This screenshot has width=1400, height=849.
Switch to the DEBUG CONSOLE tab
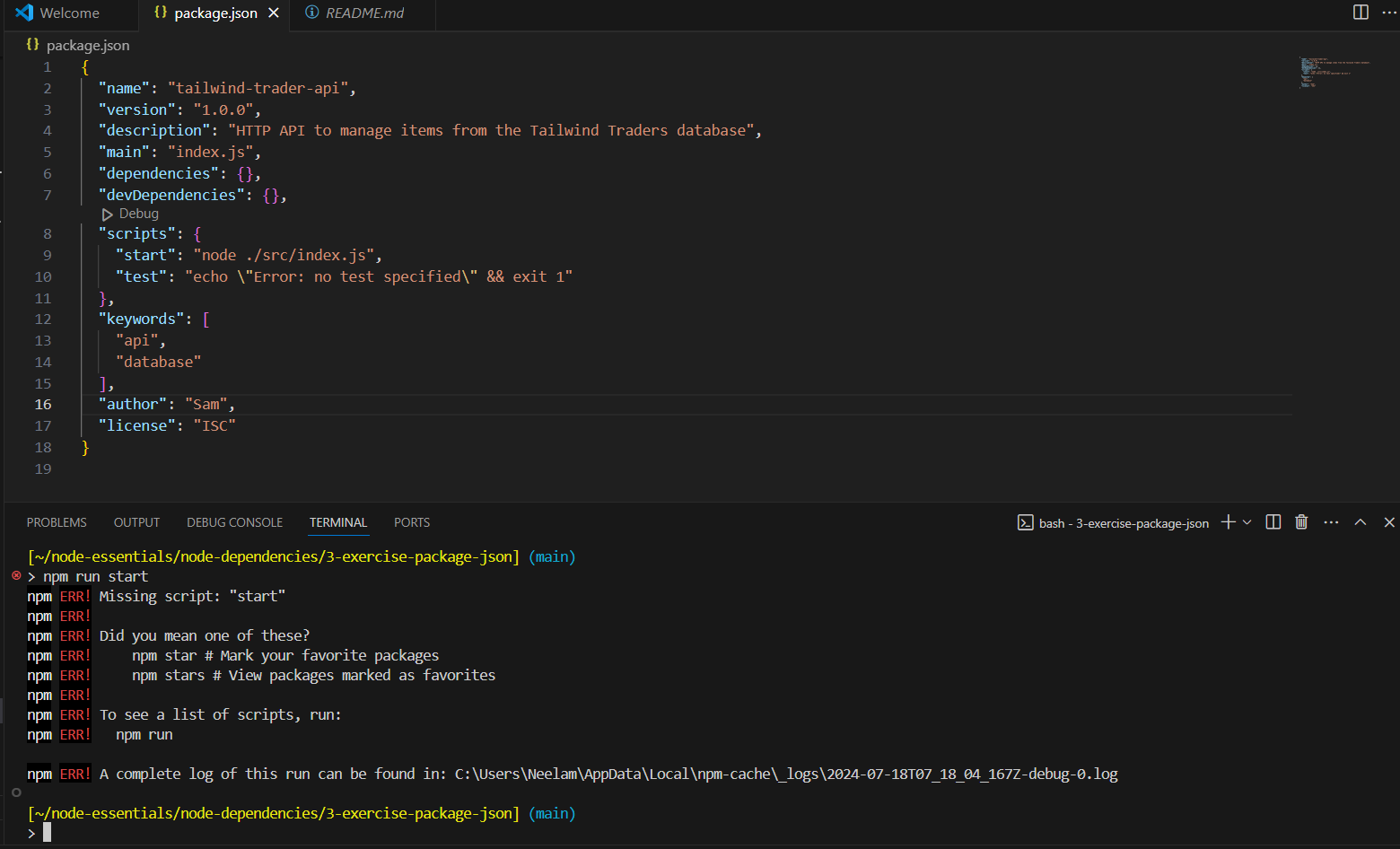click(234, 522)
